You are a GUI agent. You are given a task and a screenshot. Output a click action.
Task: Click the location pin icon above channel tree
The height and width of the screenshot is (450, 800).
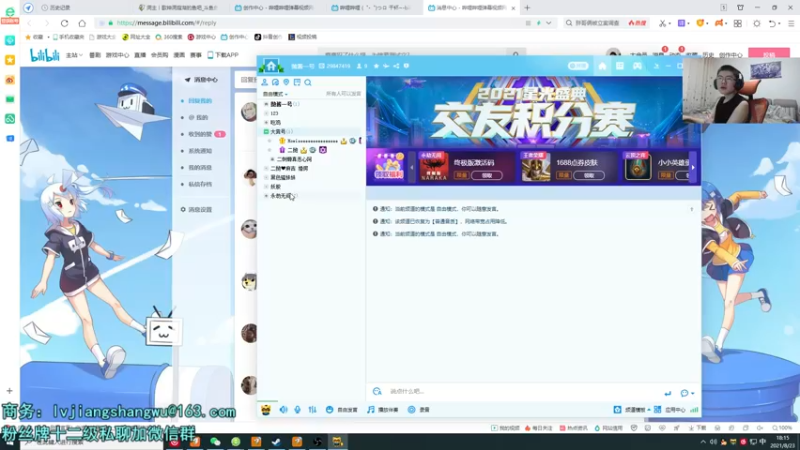[x=286, y=82]
